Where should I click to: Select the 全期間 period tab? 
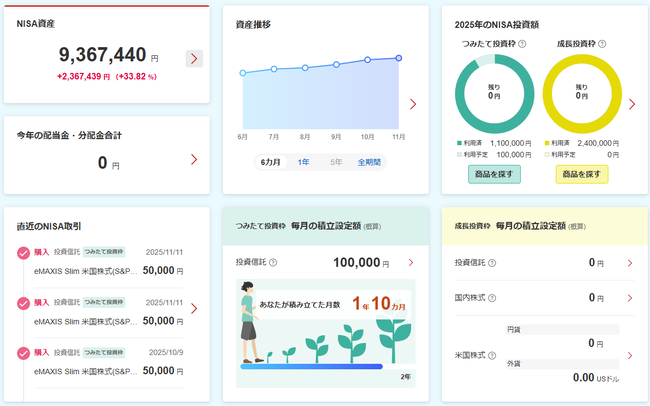369,162
